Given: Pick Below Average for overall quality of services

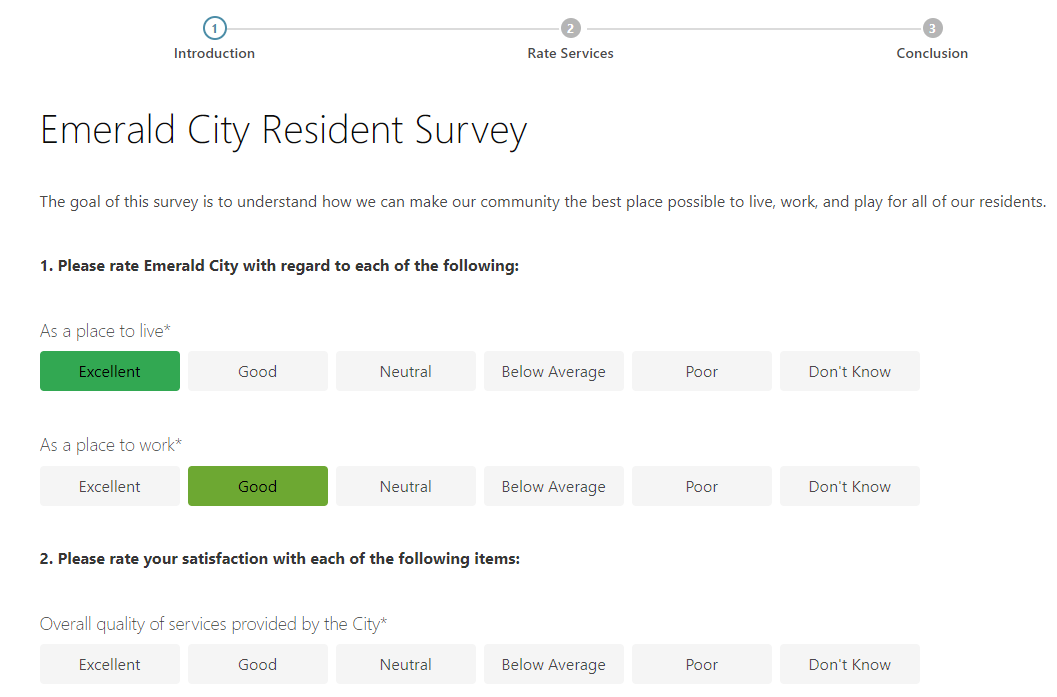Looking at the screenshot, I should coord(554,665).
